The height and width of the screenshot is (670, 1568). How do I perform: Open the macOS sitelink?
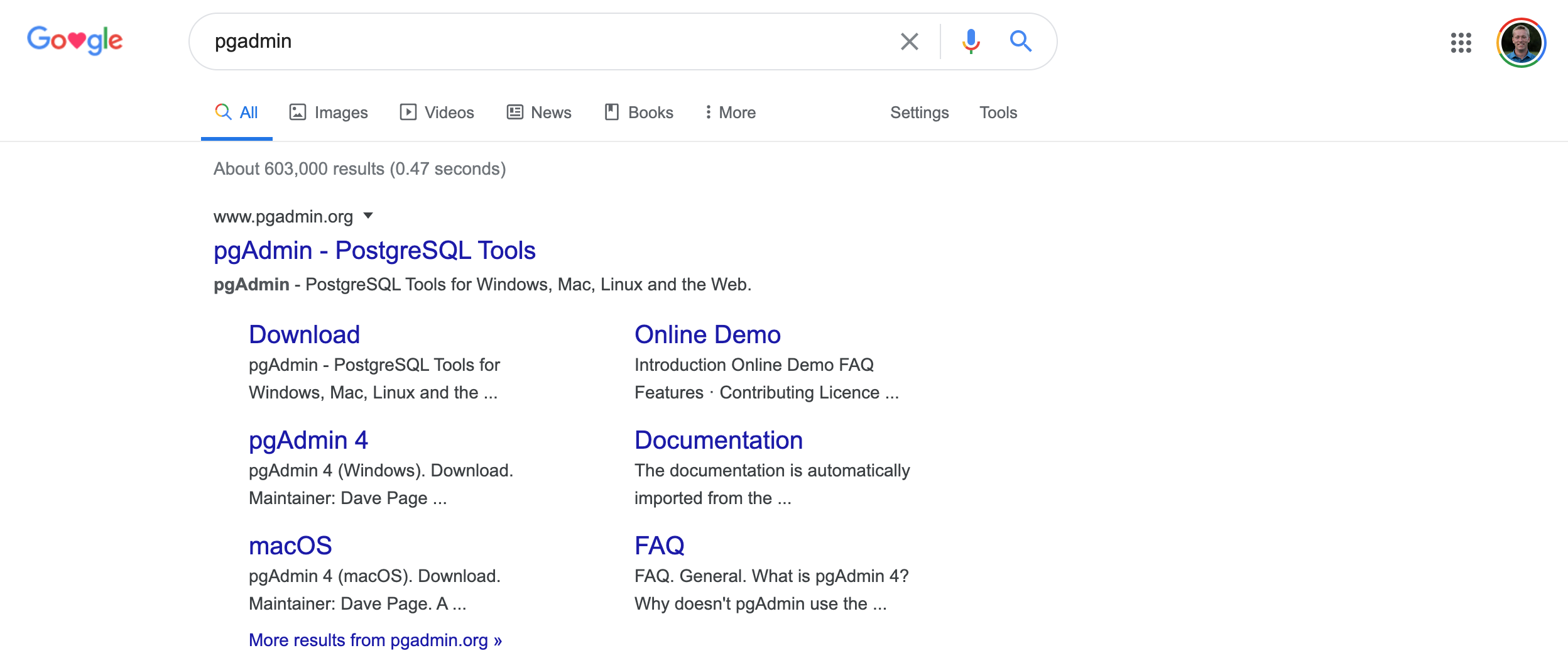coord(290,546)
